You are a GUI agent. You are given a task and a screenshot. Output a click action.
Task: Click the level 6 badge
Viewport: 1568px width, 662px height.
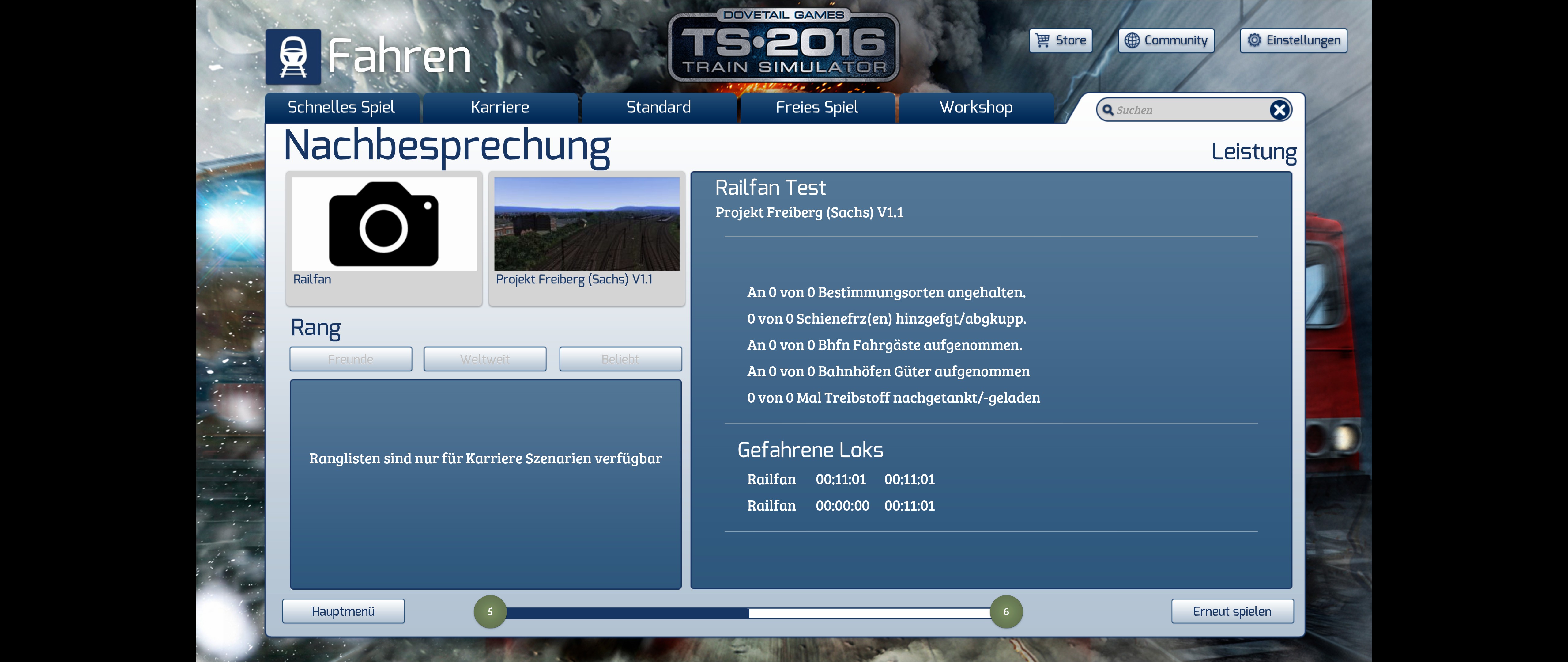(1005, 611)
